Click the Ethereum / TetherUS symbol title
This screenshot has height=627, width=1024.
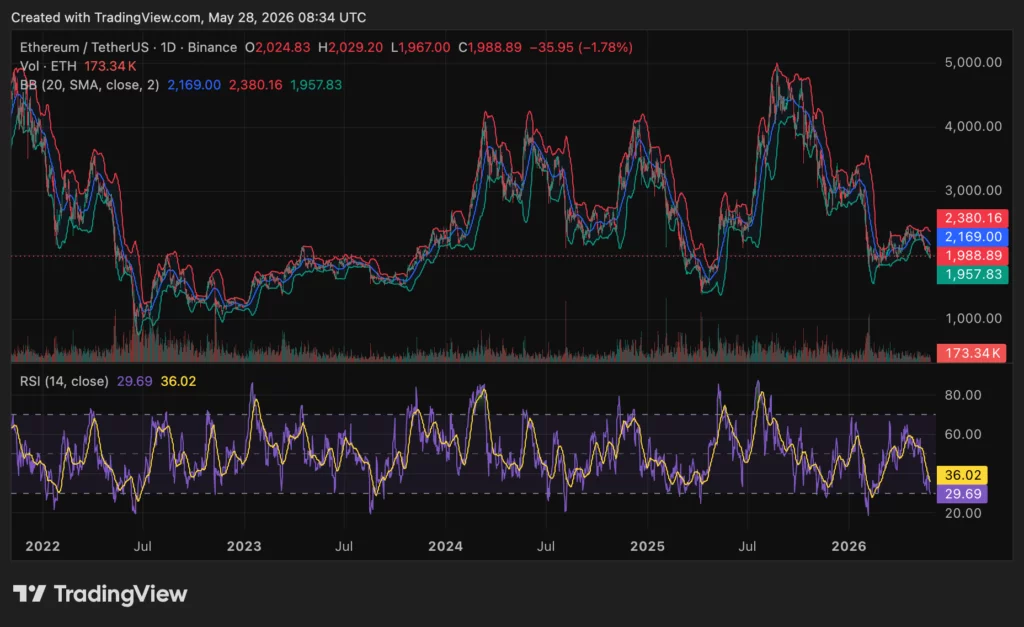click(x=85, y=48)
